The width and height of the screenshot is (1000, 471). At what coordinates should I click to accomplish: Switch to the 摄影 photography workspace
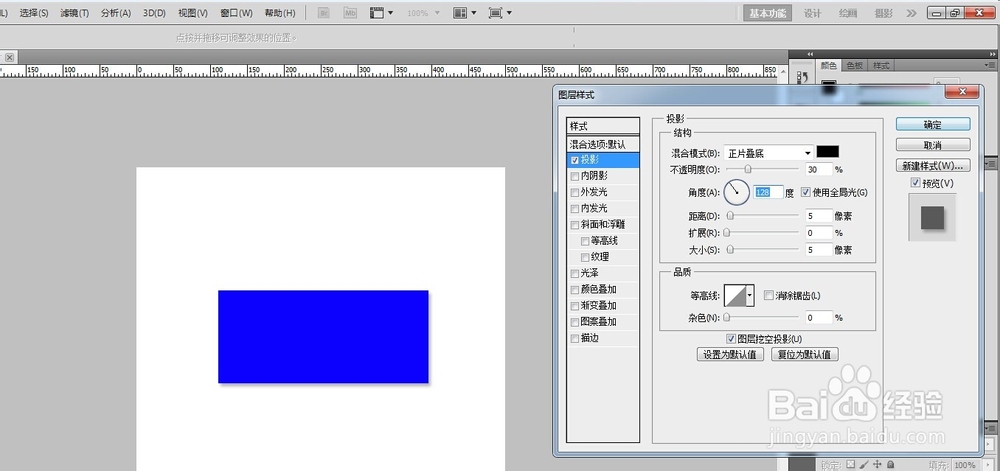point(883,13)
